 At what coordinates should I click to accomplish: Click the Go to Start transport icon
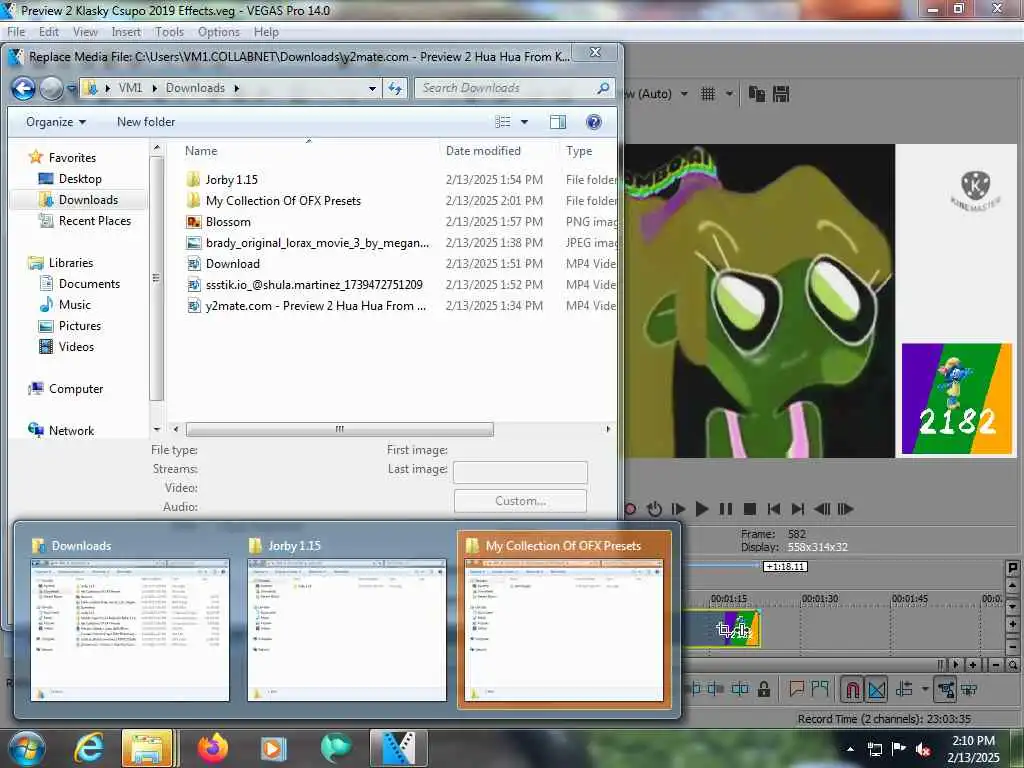tap(774, 509)
